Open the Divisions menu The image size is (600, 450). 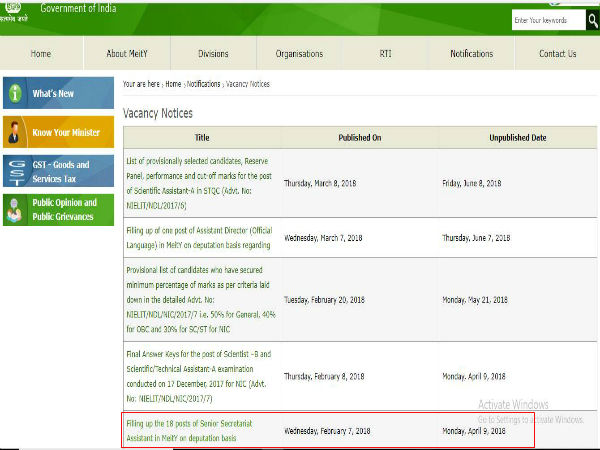pyautogui.click(x=213, y=54)
